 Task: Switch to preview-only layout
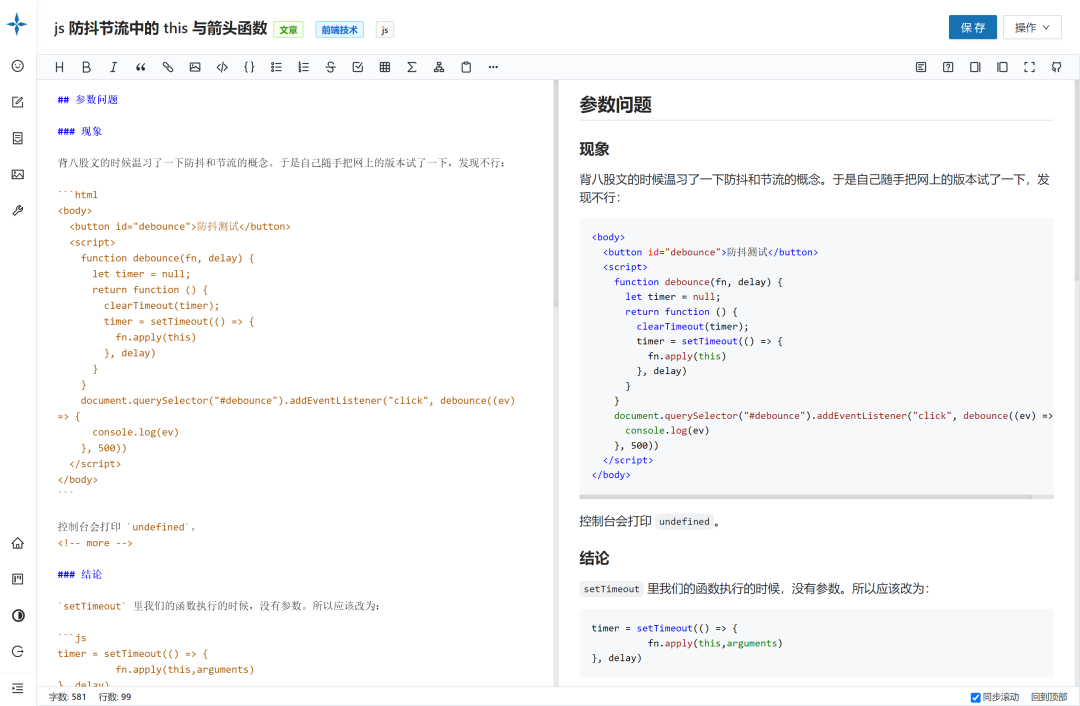(1002, 67)
